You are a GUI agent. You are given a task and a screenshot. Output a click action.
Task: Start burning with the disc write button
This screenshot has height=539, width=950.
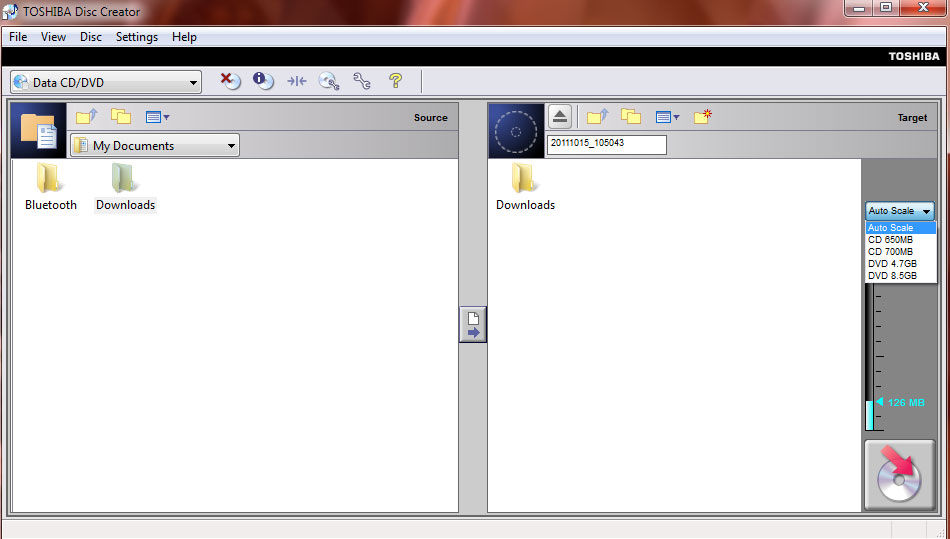coord(900,475)
